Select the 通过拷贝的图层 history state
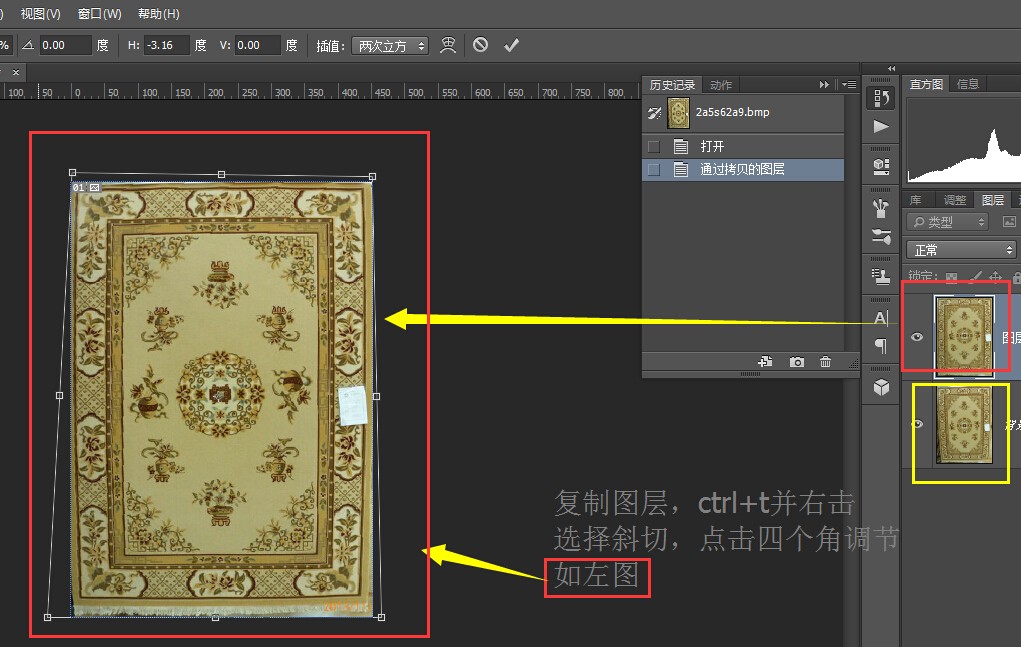The image size is (1021, 647). pyautogui.click(x=741, y=170)
